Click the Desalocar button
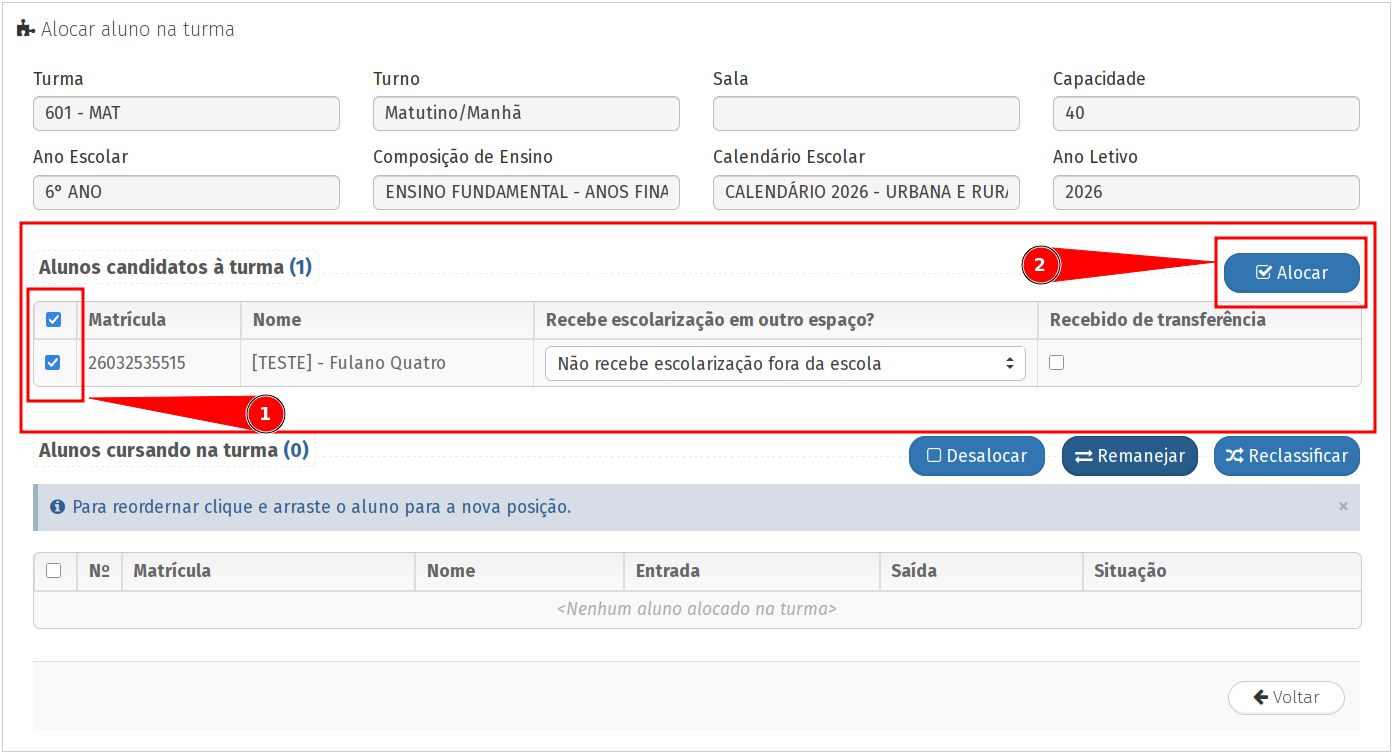The image size is (1395, 756). pos(976,456)
